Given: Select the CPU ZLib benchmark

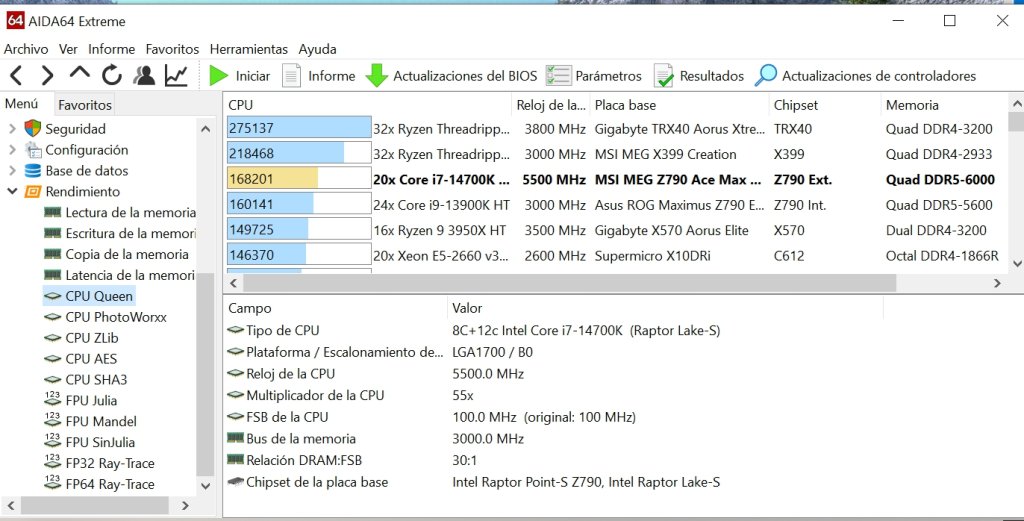Looking at the screenshot, I should (81, 338).
